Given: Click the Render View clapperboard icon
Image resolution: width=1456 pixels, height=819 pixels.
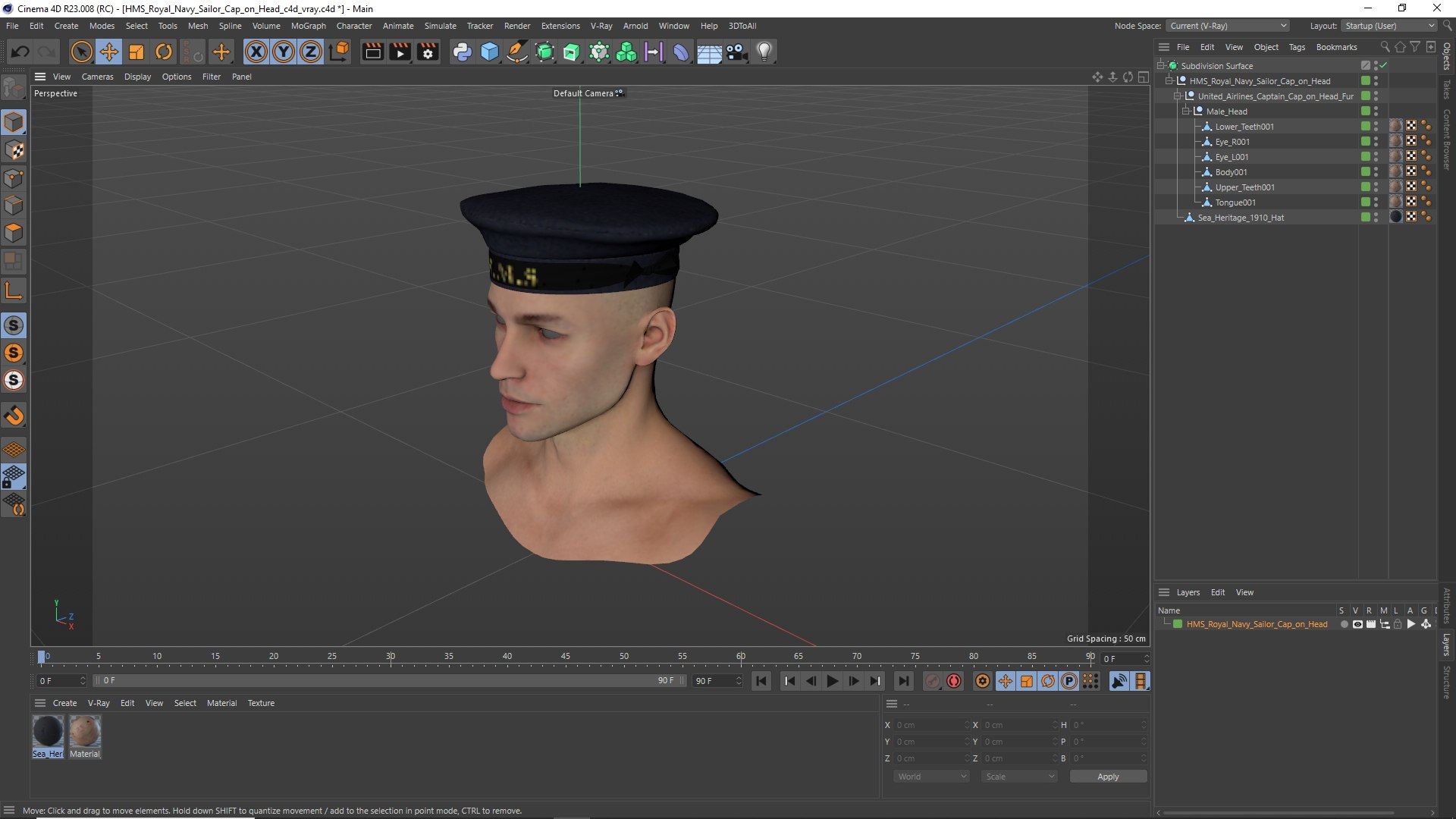Looking at the screenshot, I should (372, 52).
